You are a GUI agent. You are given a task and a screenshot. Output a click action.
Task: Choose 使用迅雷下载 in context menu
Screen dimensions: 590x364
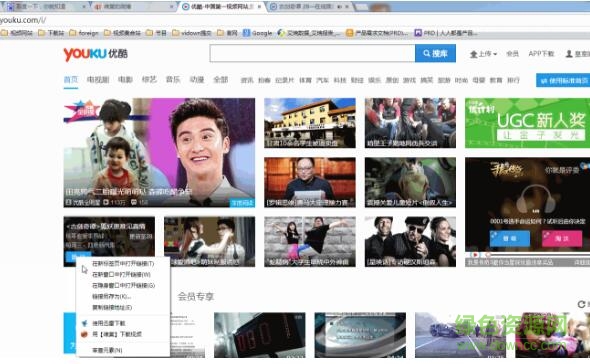pyautogui.click(x=123, y=323)
